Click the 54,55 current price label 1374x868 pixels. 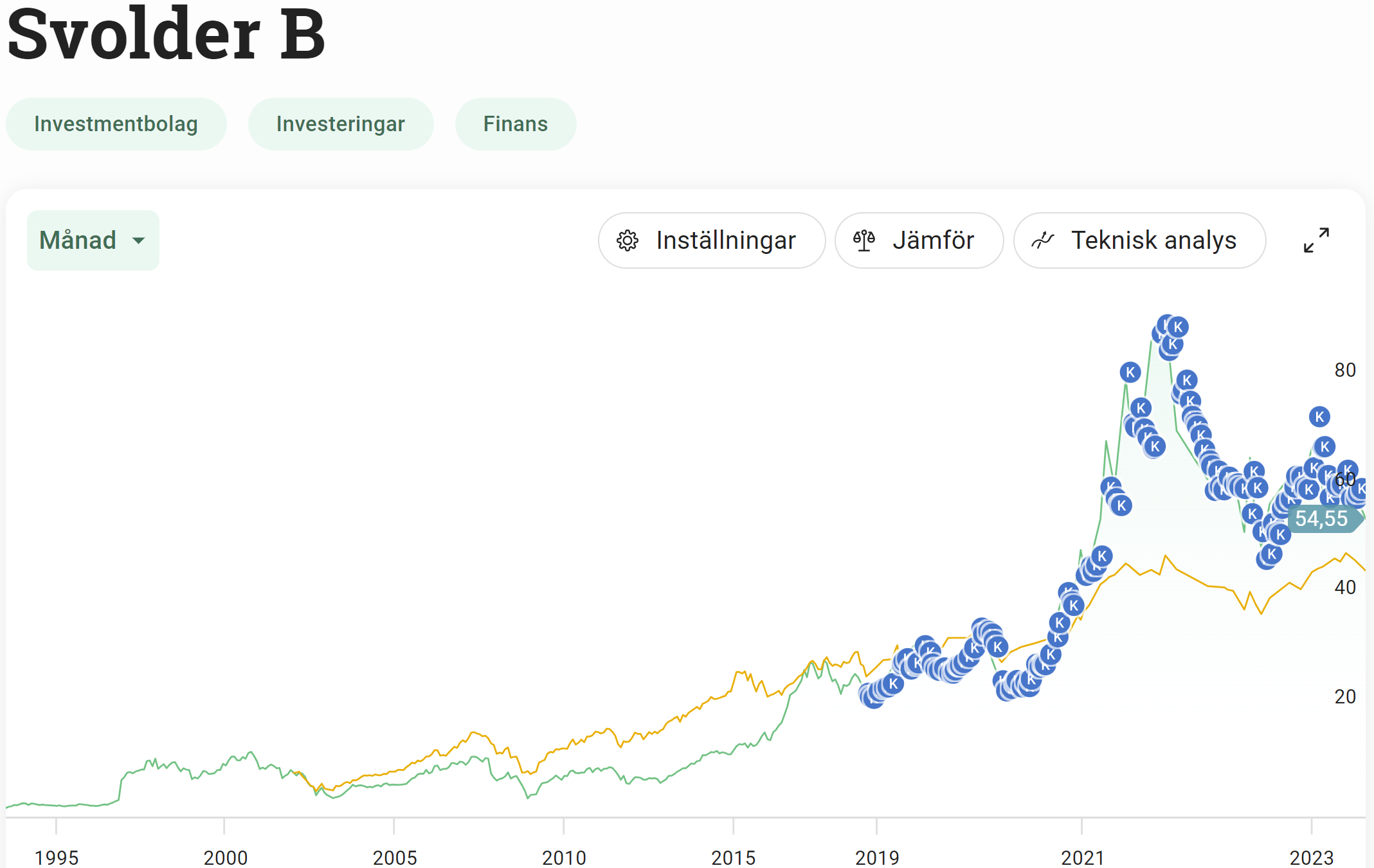click(1321, 518)
